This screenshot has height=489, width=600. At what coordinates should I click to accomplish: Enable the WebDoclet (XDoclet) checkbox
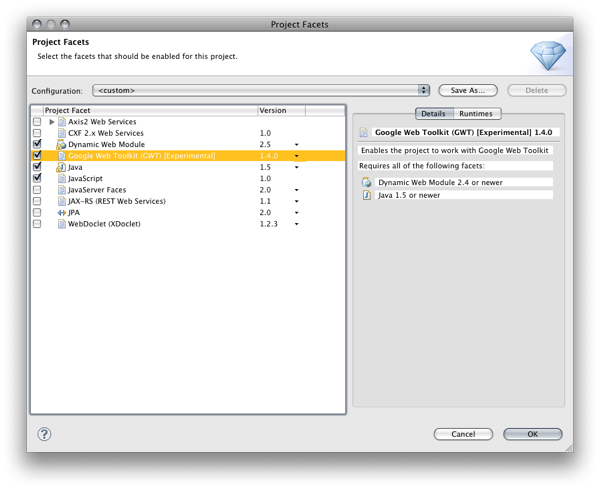coord(37,224)
